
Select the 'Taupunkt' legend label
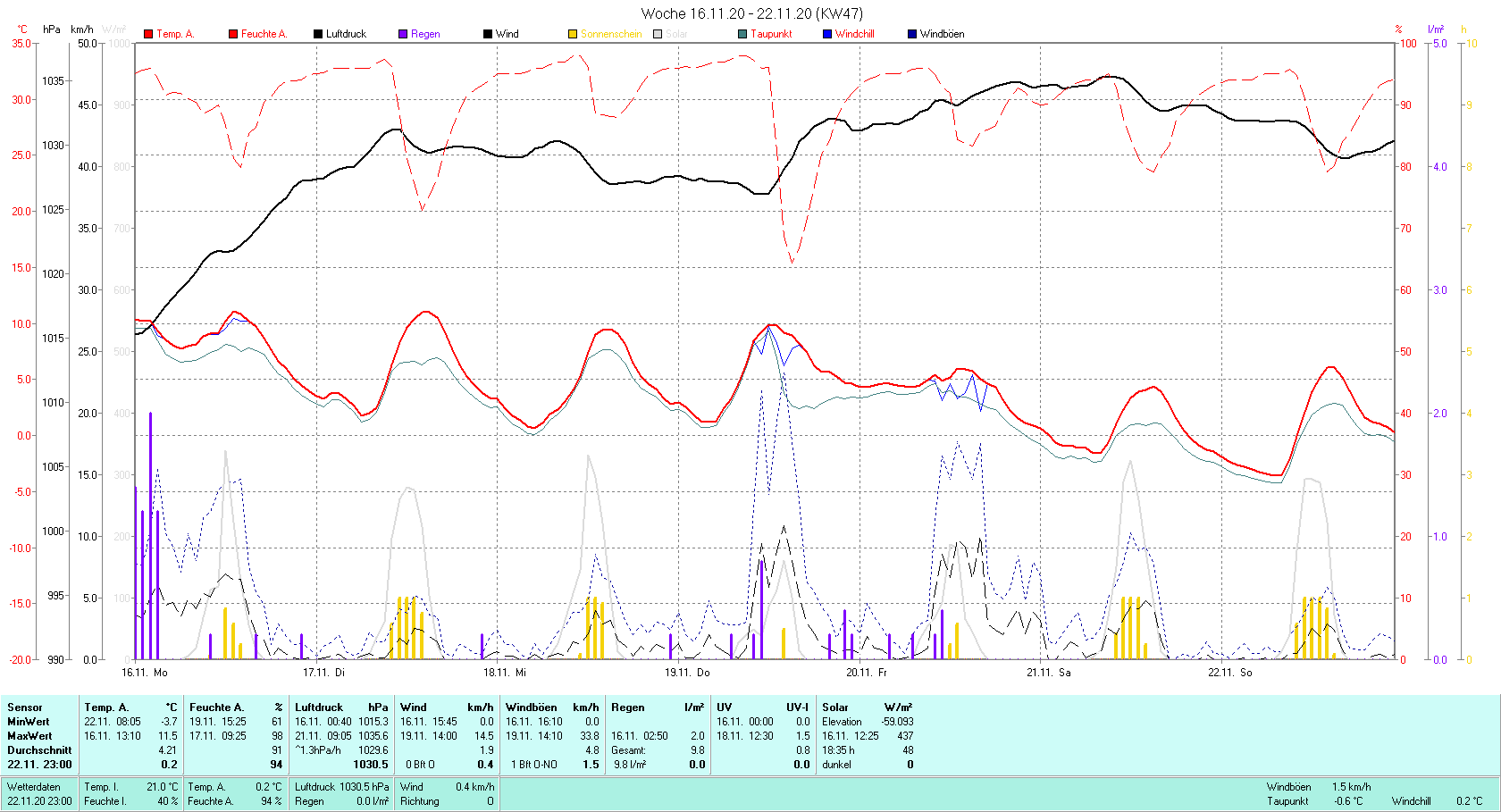[771, 34]
